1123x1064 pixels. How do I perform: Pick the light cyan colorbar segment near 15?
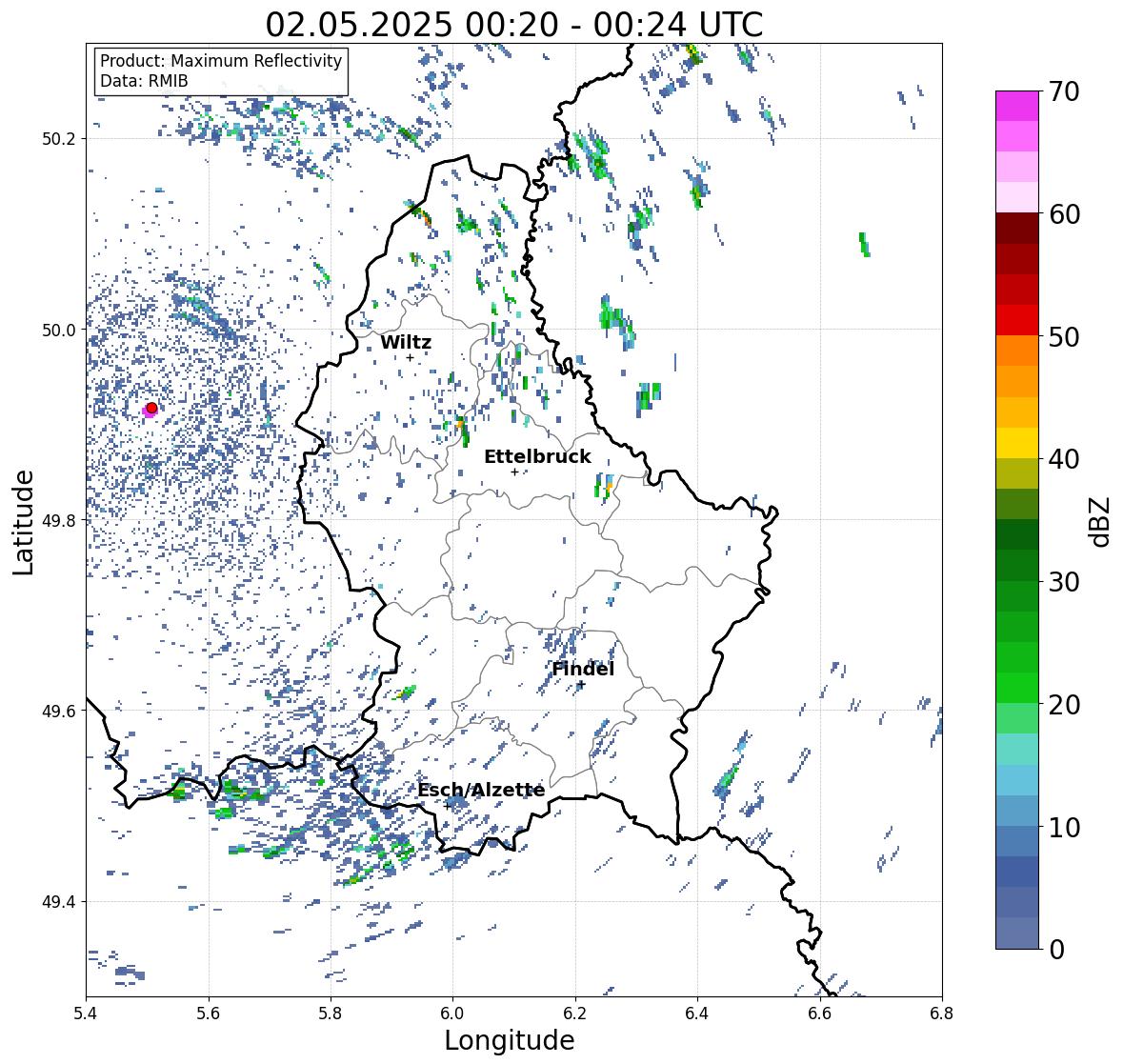click(x=1017, y=749)
